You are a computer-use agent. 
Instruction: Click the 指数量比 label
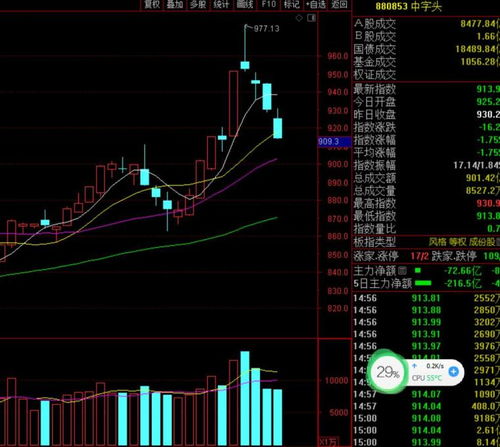click(375, 229)
